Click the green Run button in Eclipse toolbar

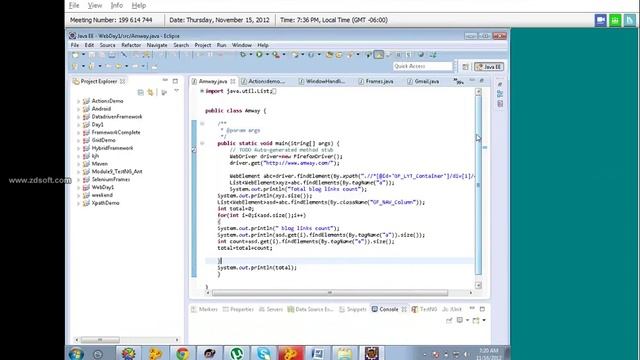tap(259, 55)
